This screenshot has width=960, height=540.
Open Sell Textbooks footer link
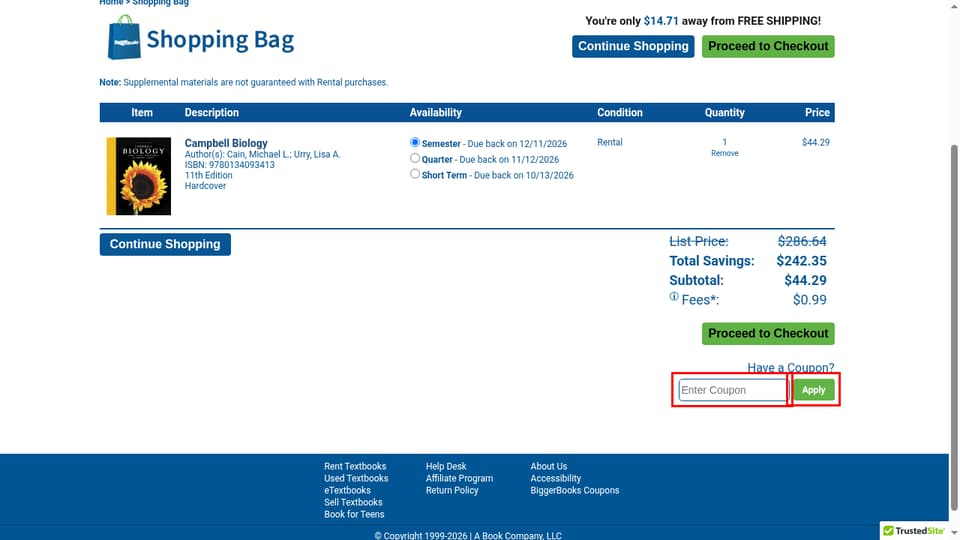(353, 502)
